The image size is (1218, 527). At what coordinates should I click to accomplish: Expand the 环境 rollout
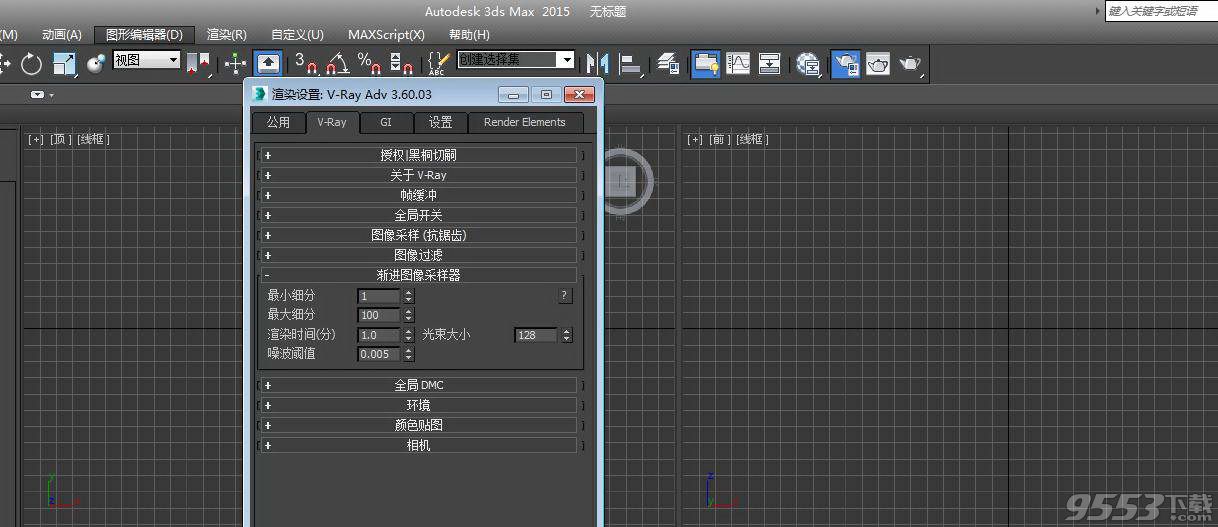click(418, 405)
